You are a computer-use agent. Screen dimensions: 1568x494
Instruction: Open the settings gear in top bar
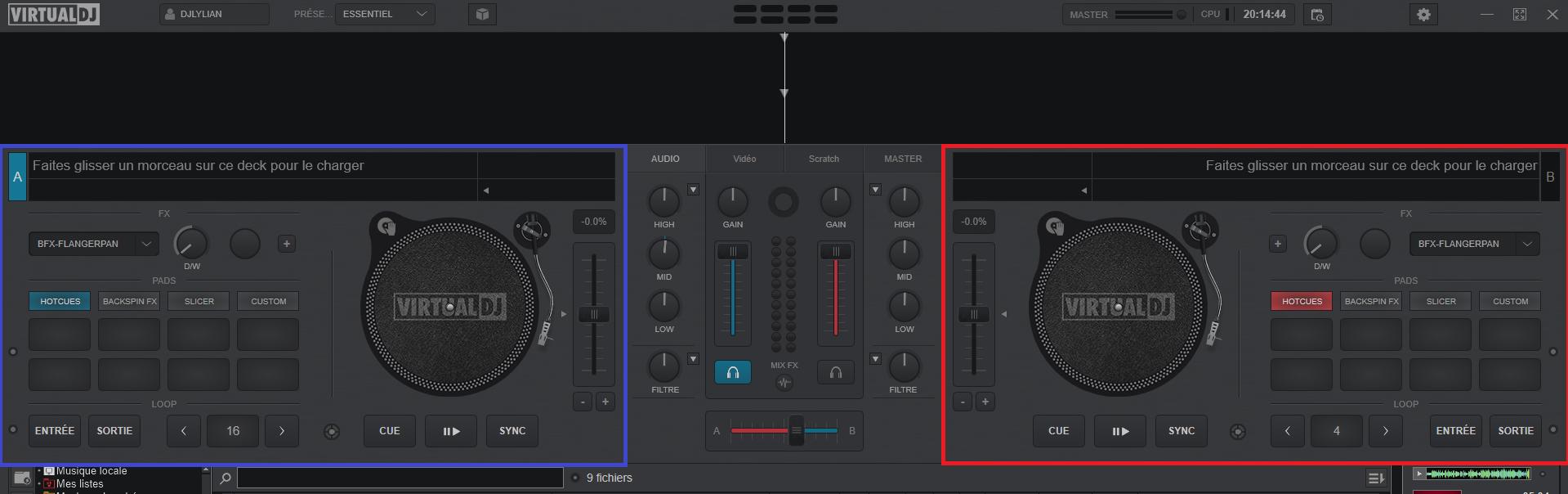pos(1423,15)
